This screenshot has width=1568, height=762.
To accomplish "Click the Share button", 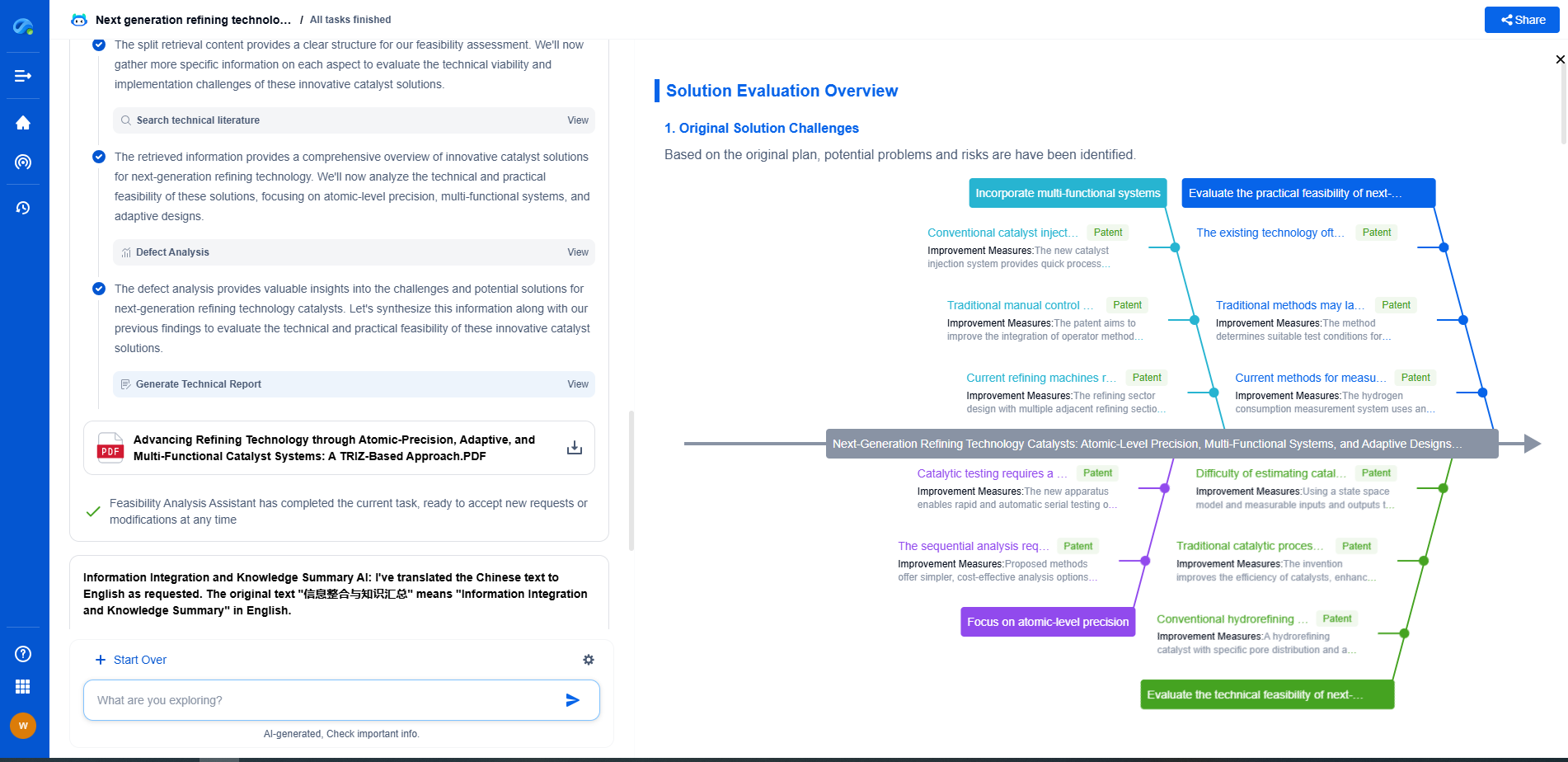I will (x=1521, y=20).
